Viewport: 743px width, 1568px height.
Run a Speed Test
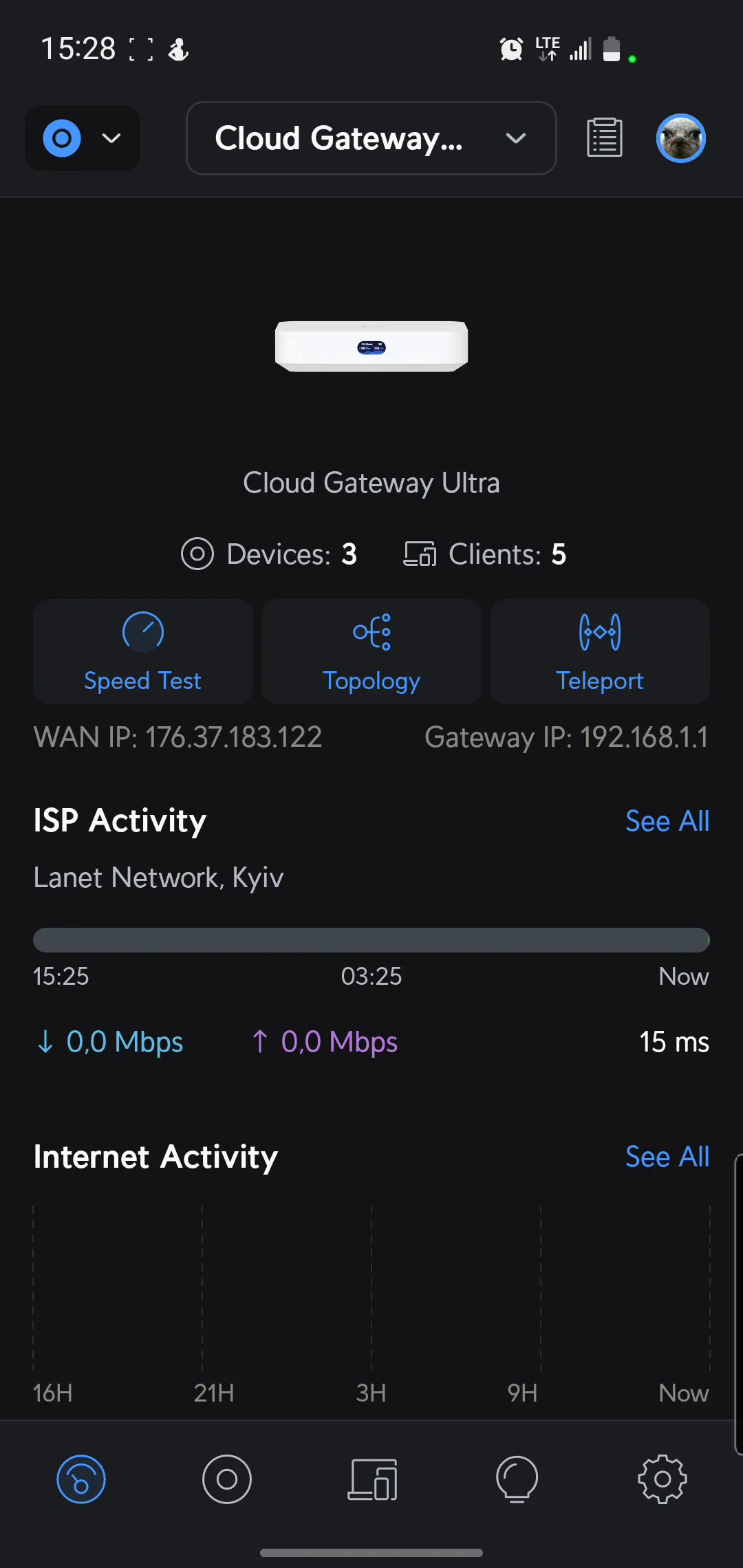pyautogui.click(x=143, y=651)
